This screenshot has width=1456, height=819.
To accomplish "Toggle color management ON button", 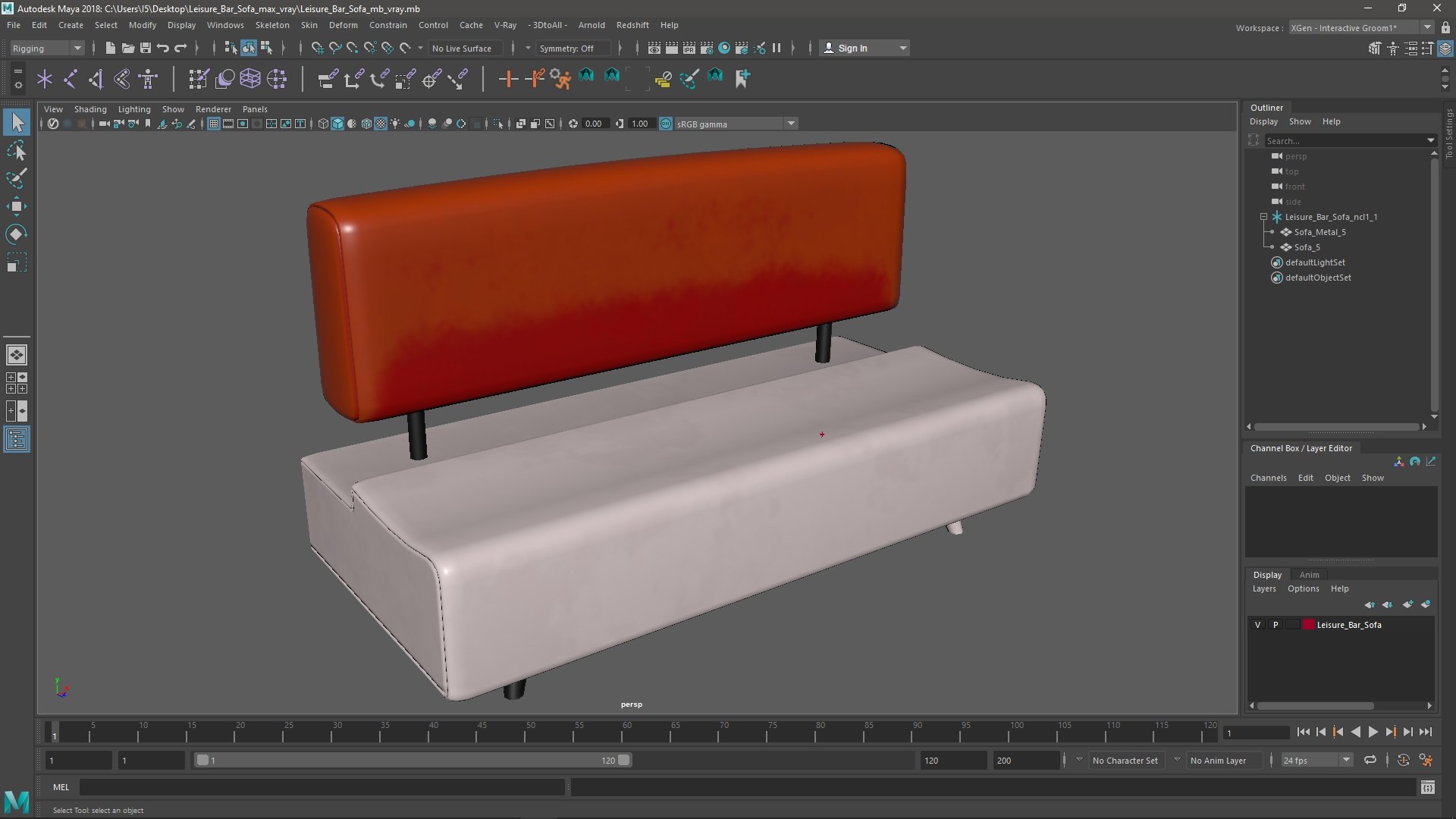I will tap(666, 124).
